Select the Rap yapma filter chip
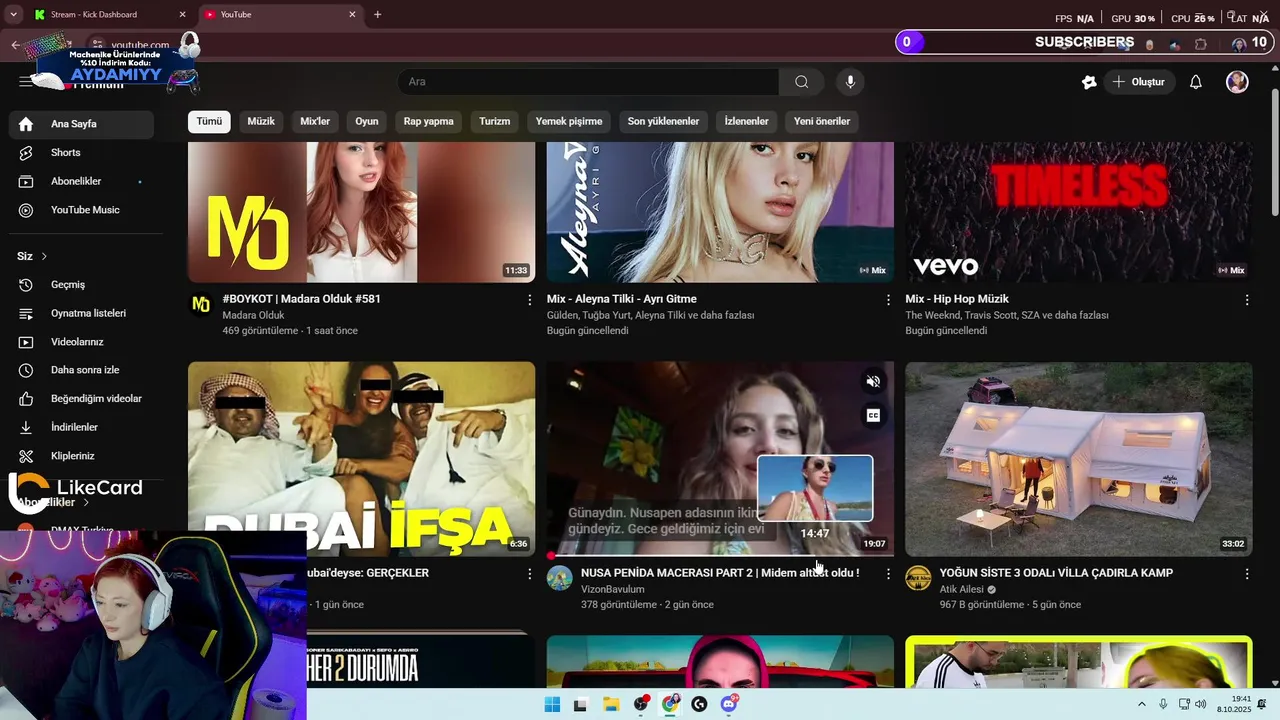1280x720 pixels. pos(428,122)
